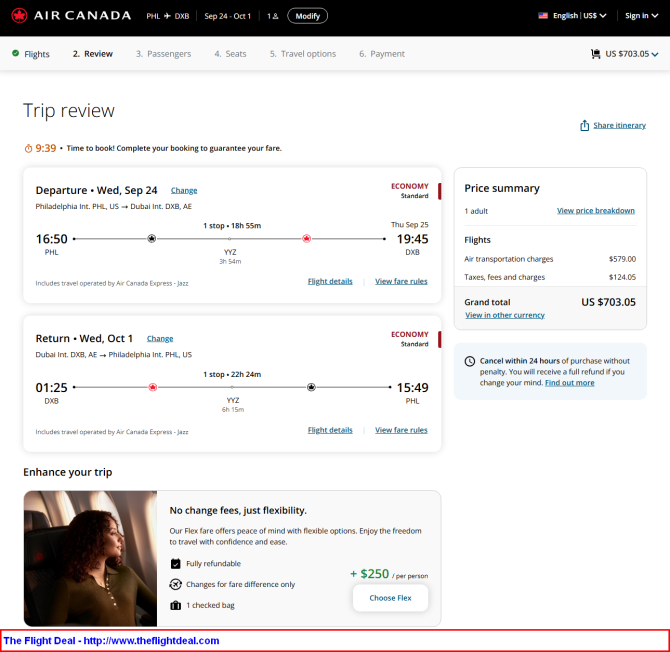The width and height of the screenshot is (670, 652).
Task: Open the 5. Travel options step
Action: pyautogui.click(x=303, y=54)
